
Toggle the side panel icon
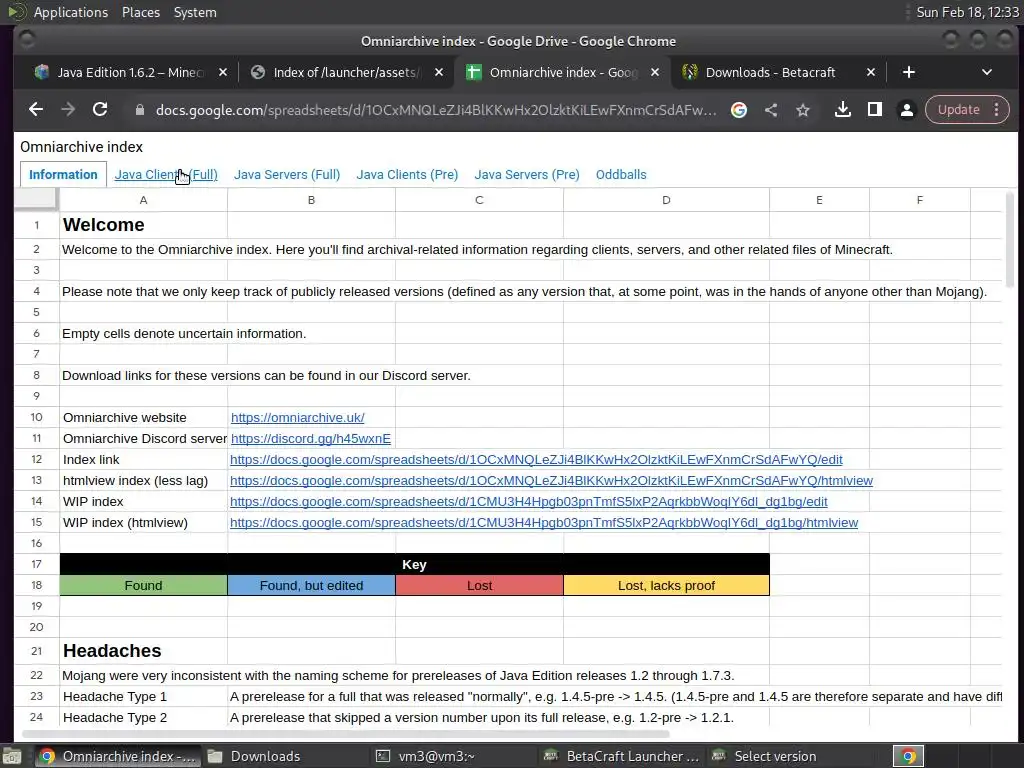874,110
